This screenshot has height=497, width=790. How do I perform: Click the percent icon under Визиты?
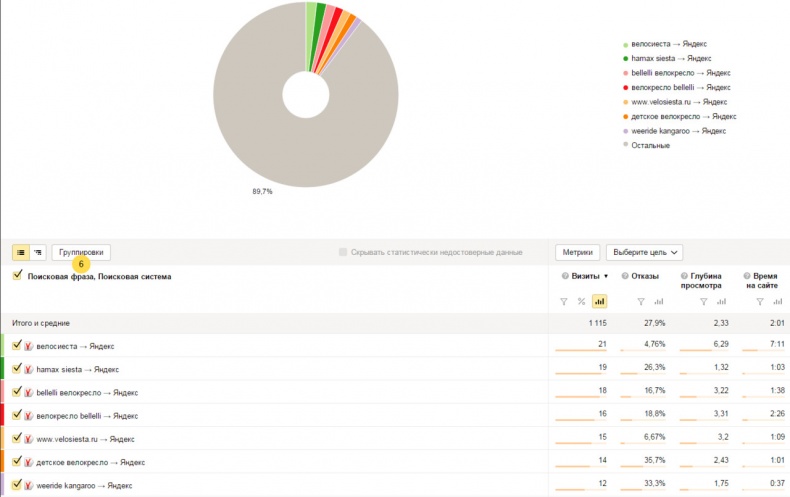[x=581, y=301]
